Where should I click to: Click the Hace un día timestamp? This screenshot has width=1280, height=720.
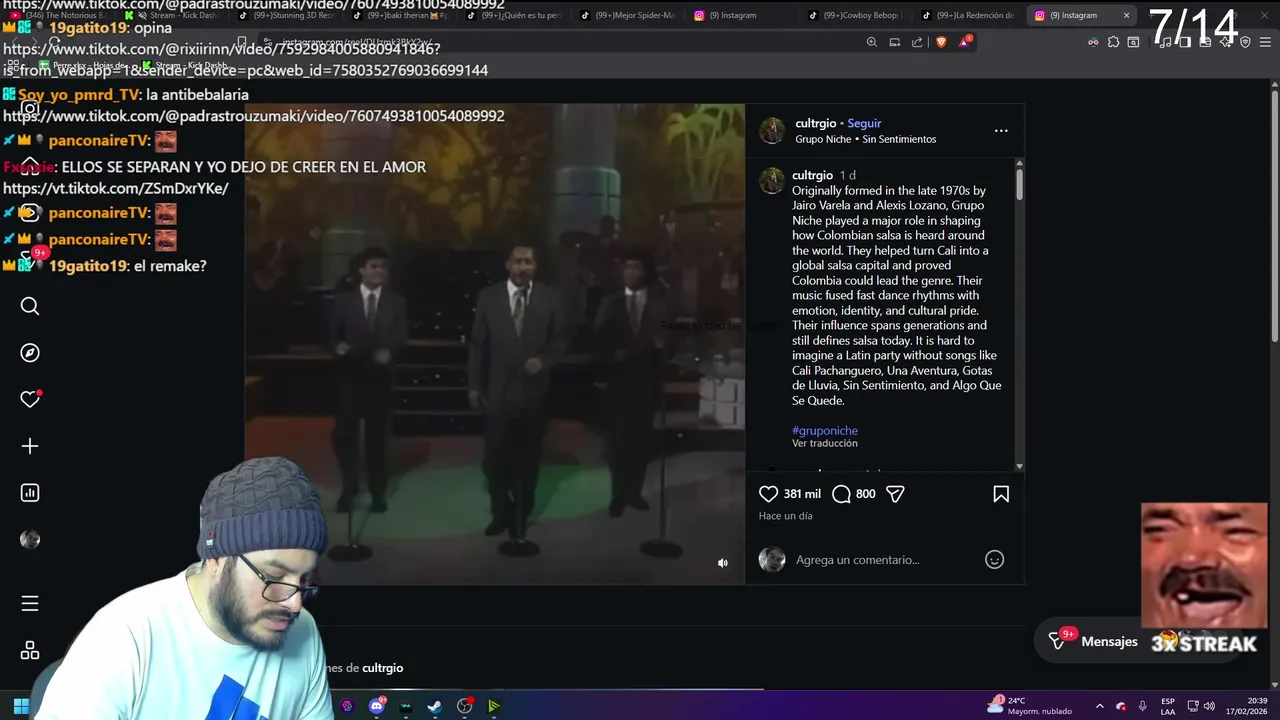pos(785,516)
